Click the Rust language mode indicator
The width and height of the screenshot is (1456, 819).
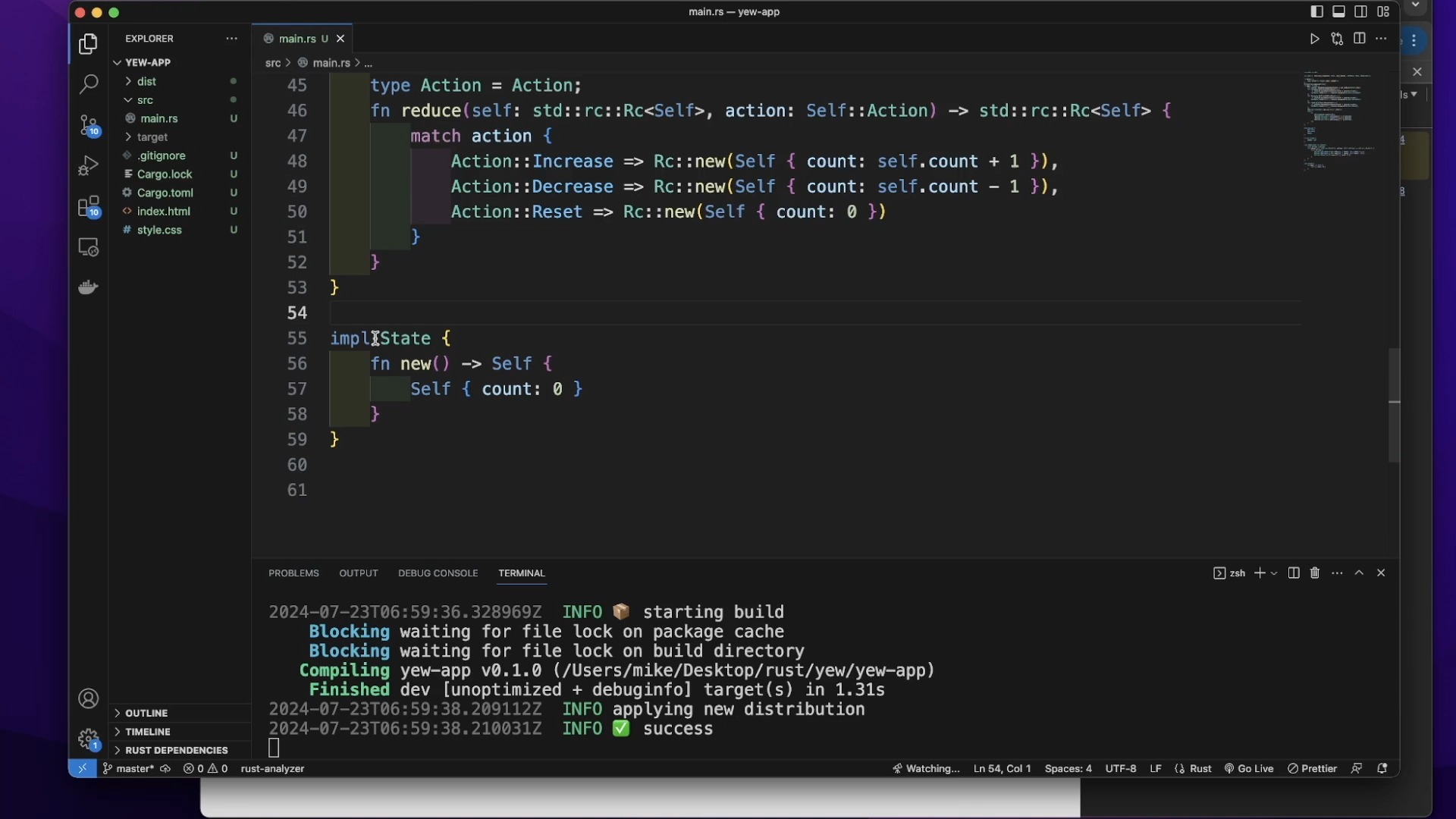pos(1200,768)
